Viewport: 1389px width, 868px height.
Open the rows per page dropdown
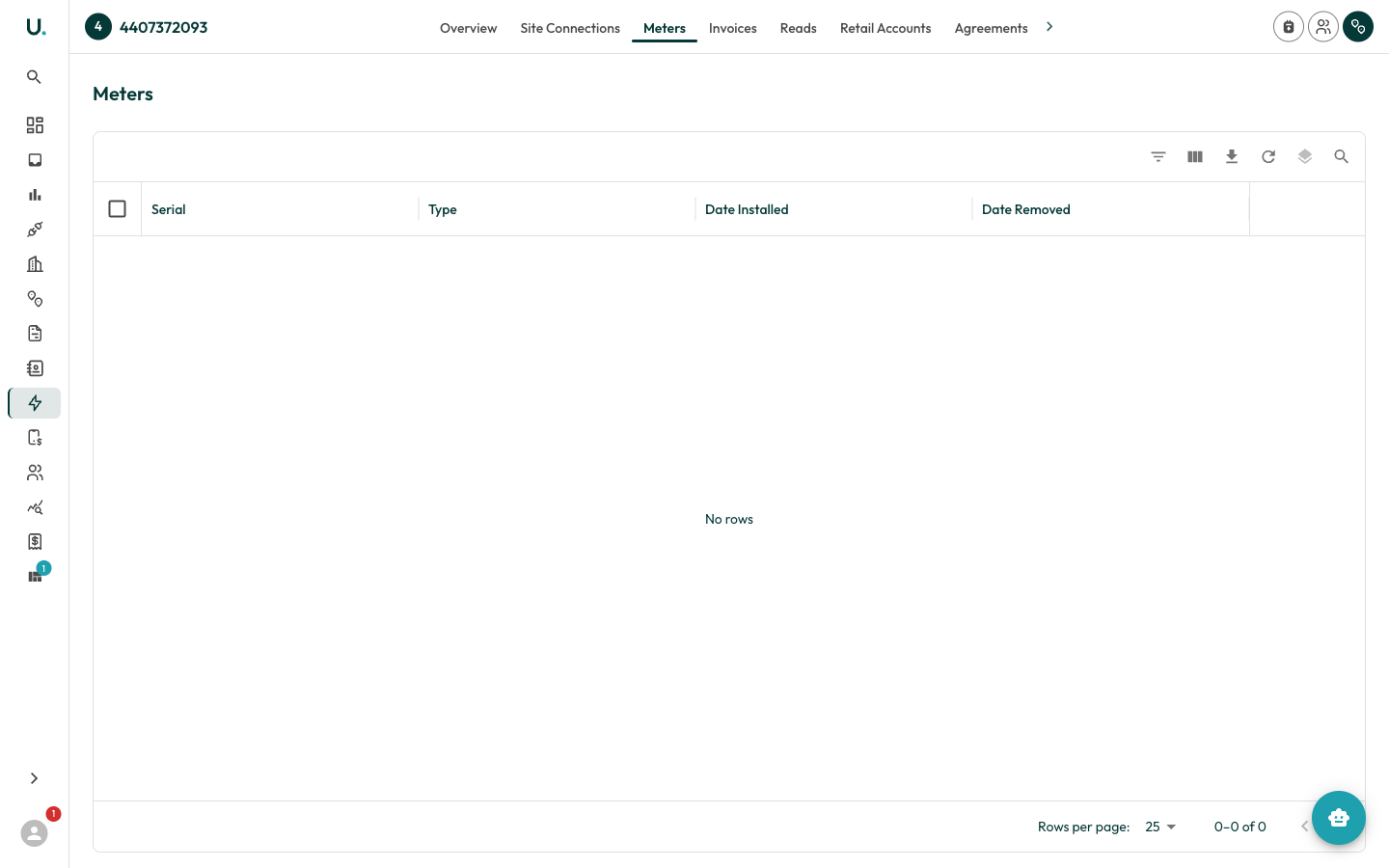(1160, 827)
